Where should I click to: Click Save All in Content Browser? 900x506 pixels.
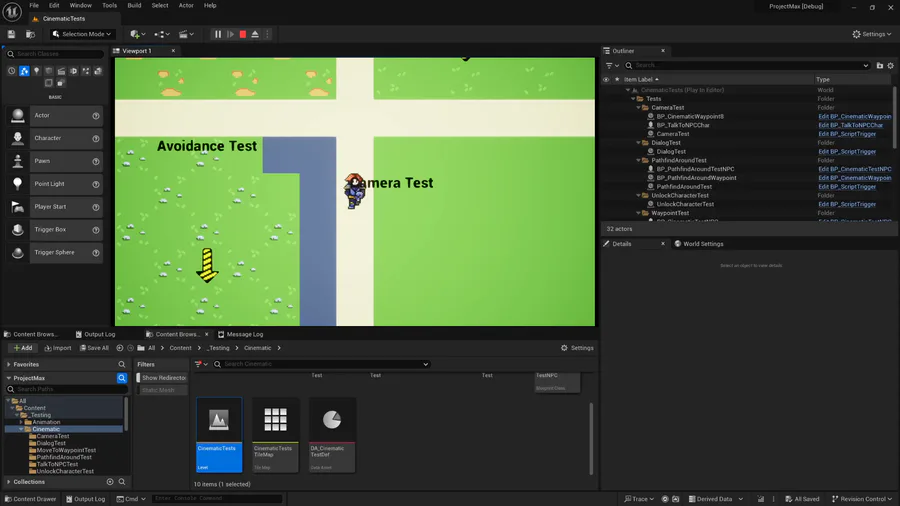94,348
